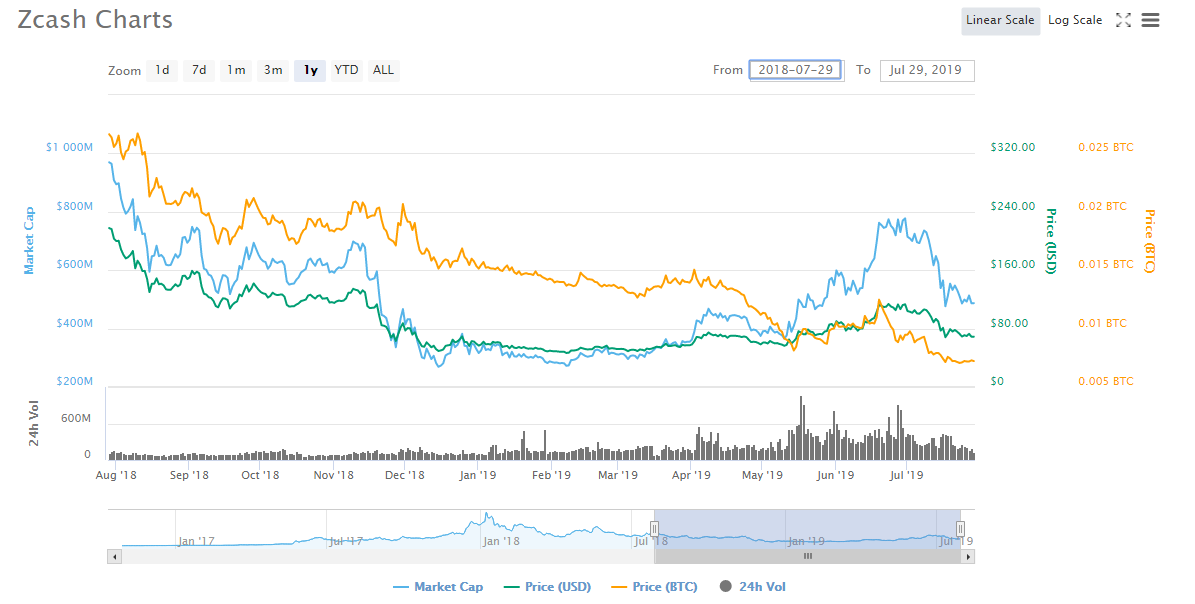
Task: Set zoom range to 1m
Action: tap(236, 70)
